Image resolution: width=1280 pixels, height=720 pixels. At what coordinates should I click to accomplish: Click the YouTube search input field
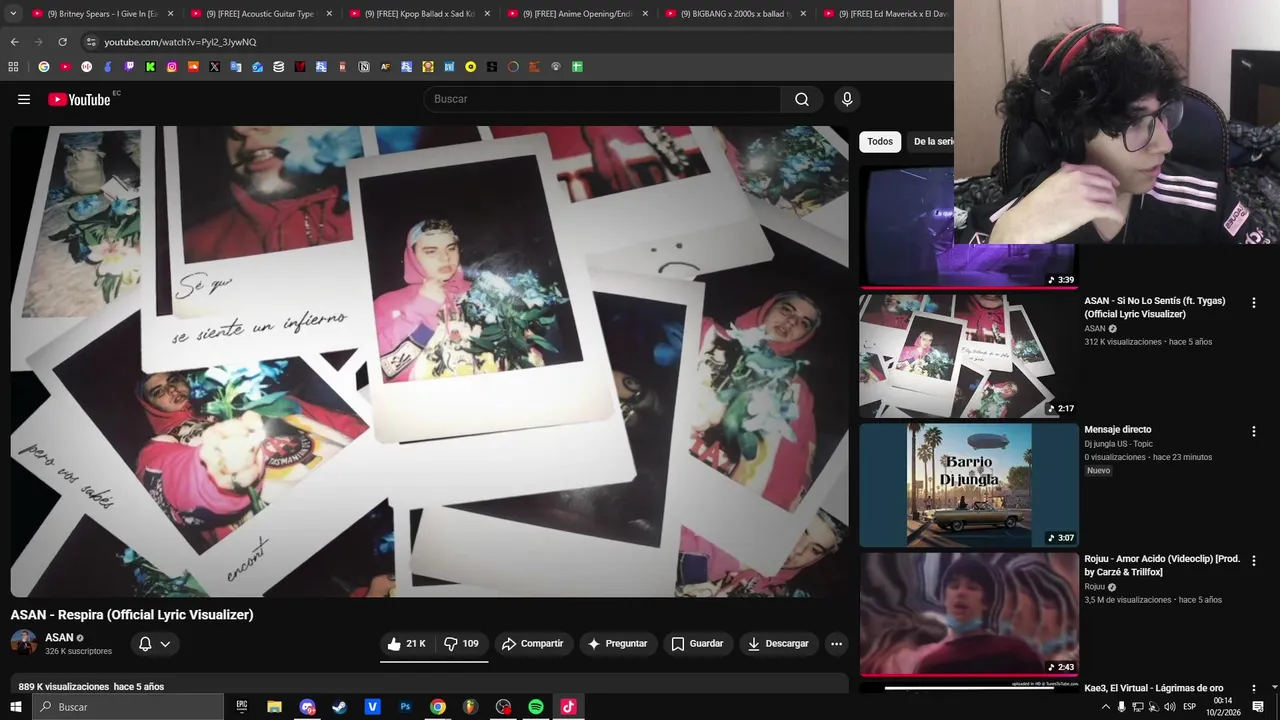[x=603, y=99]
